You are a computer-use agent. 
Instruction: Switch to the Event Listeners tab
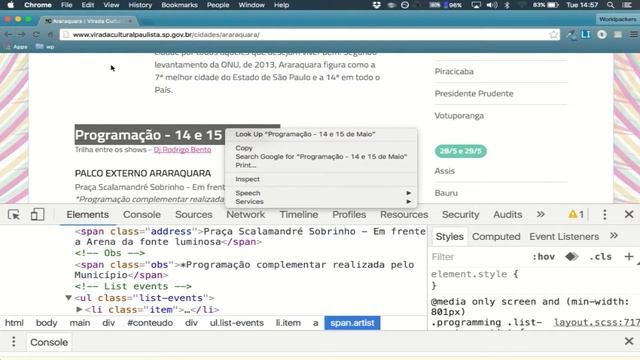[x=564, y=236]
